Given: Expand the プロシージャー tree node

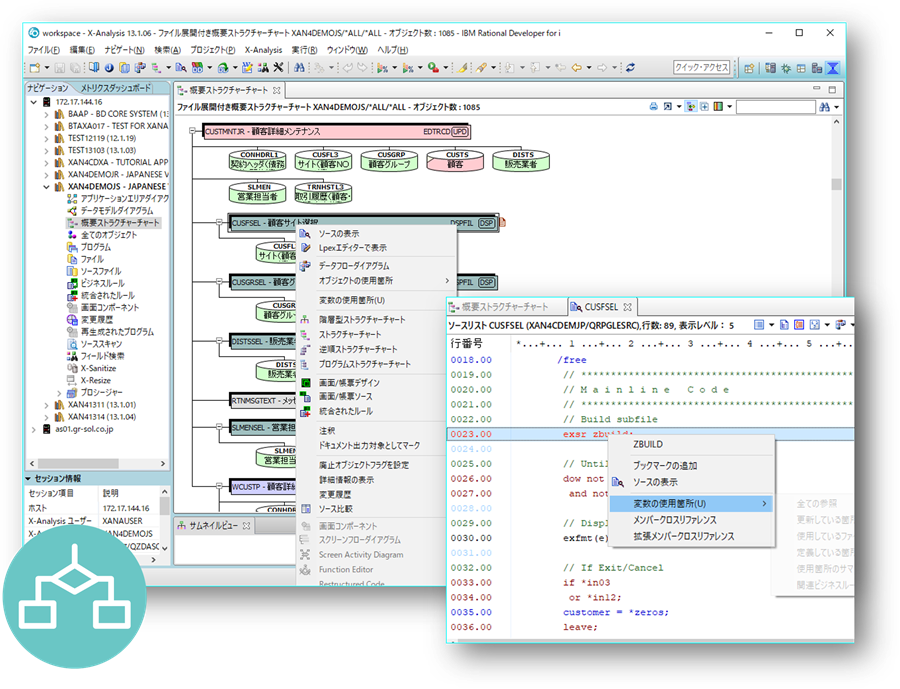Looking at the screenshot, I should pyautogui.click(x=59, y=393).
